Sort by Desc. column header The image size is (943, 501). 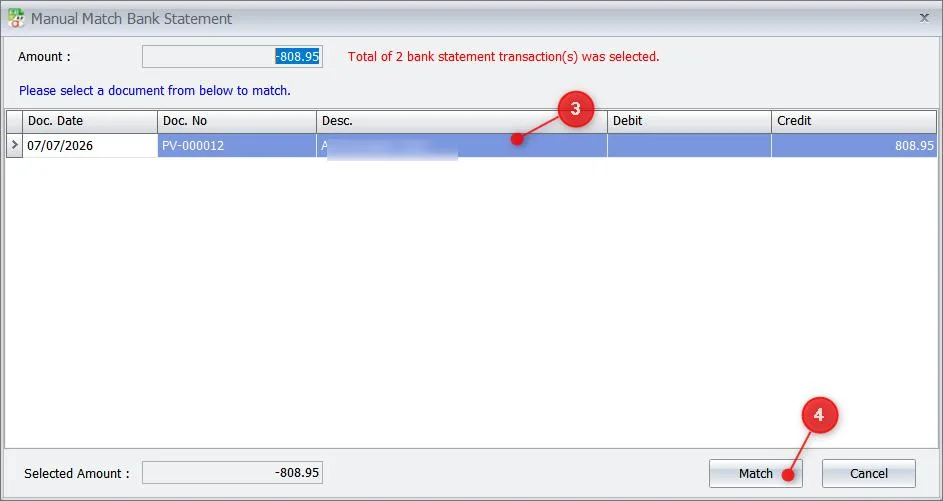click(x=461, y=121)
